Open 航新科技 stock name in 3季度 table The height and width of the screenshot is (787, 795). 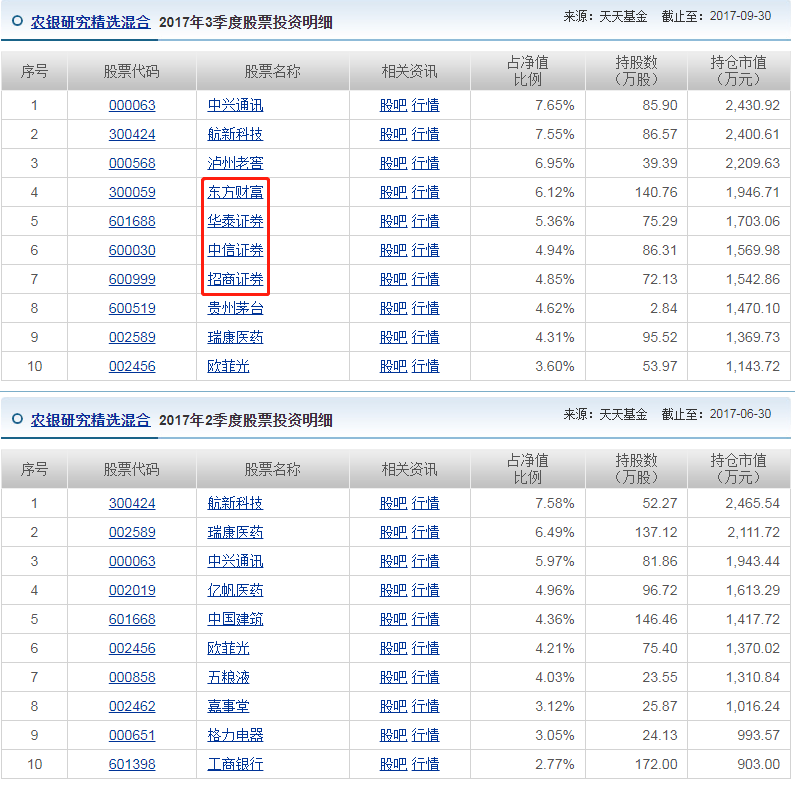(x=235, y=134)
